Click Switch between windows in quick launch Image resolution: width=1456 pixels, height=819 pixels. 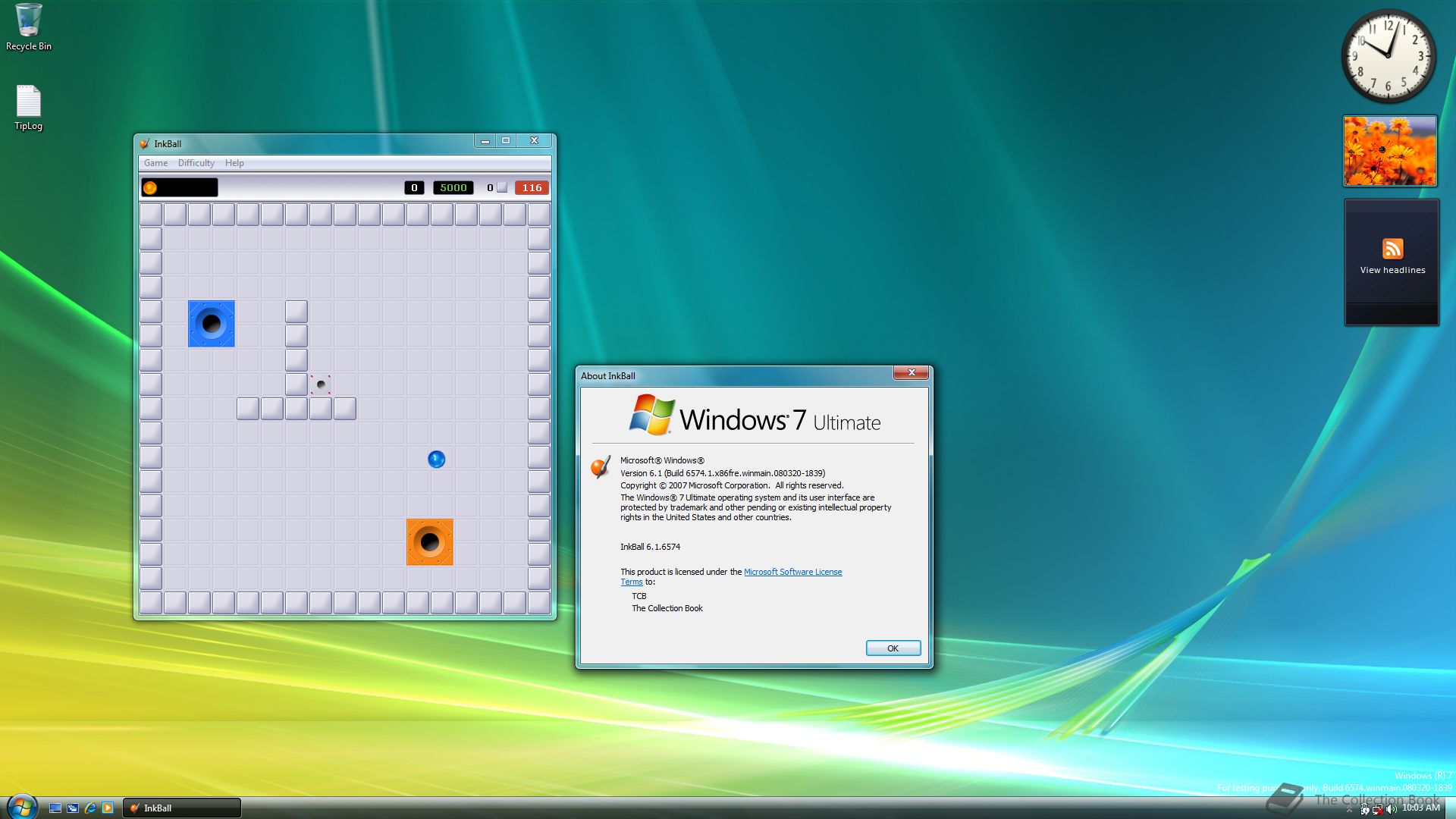point(73,808)
